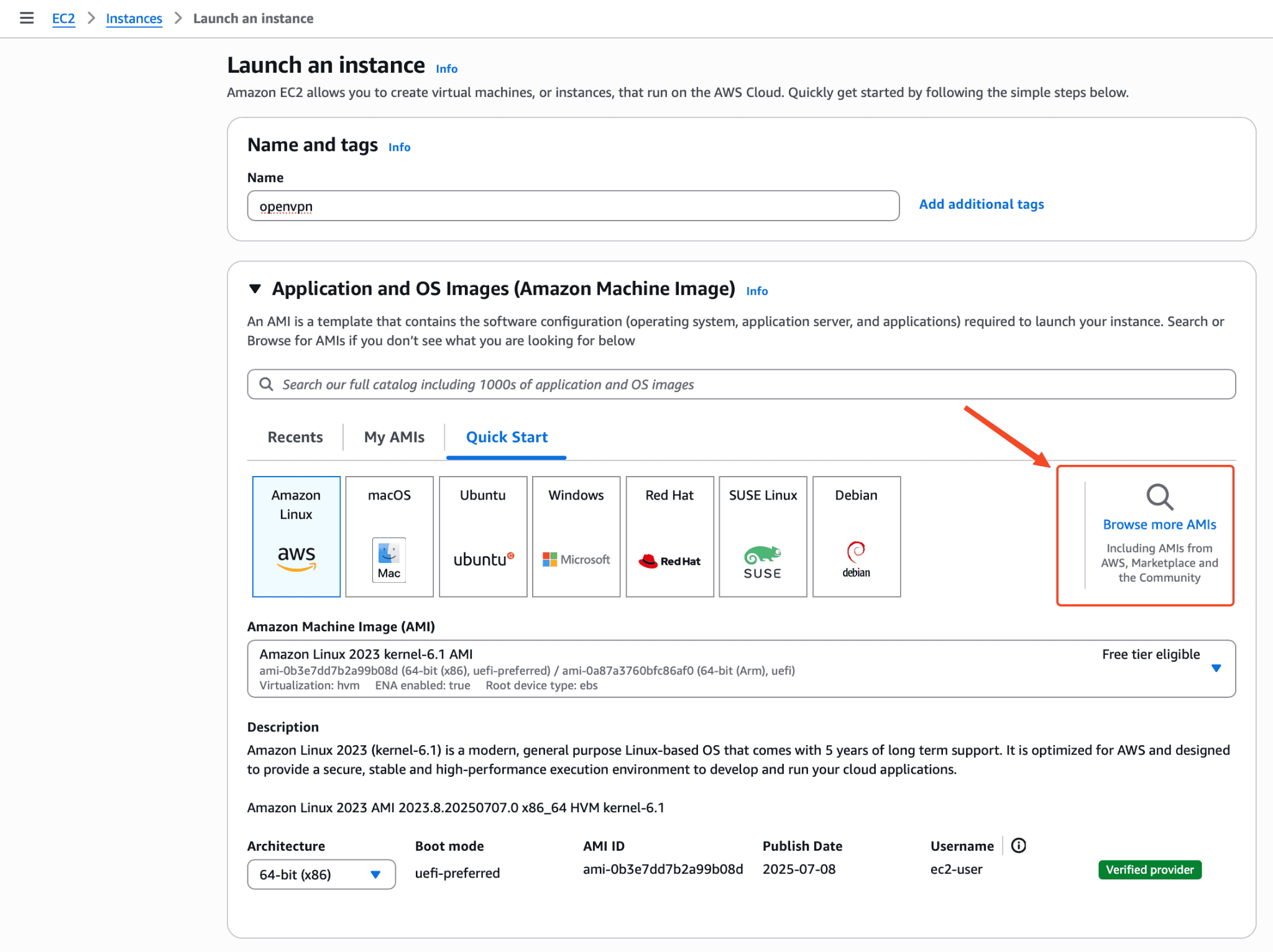Select the Windows Microsoft AMI tile
Viewport: 1273px width, 952px height.
[x=576, y=536]
